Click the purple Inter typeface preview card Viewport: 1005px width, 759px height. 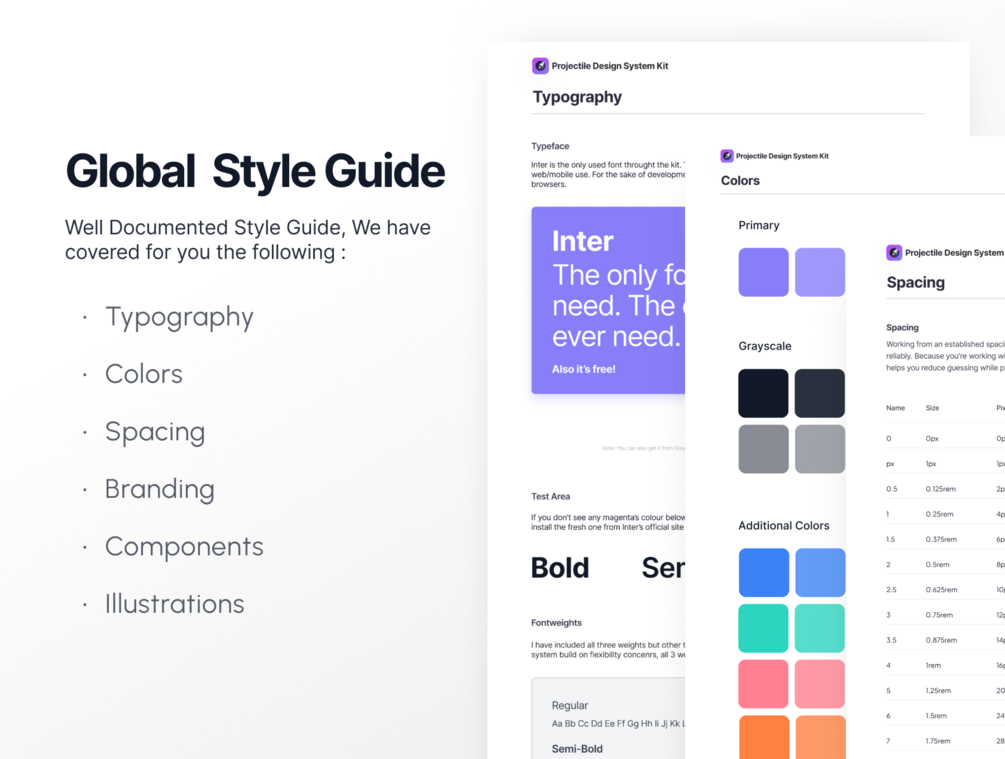608,300
